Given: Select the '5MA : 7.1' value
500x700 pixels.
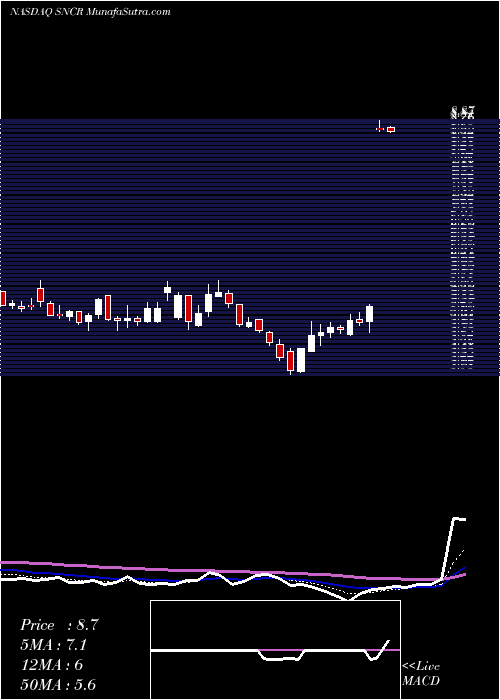Looking at the screenshot, I should point(53,645).
